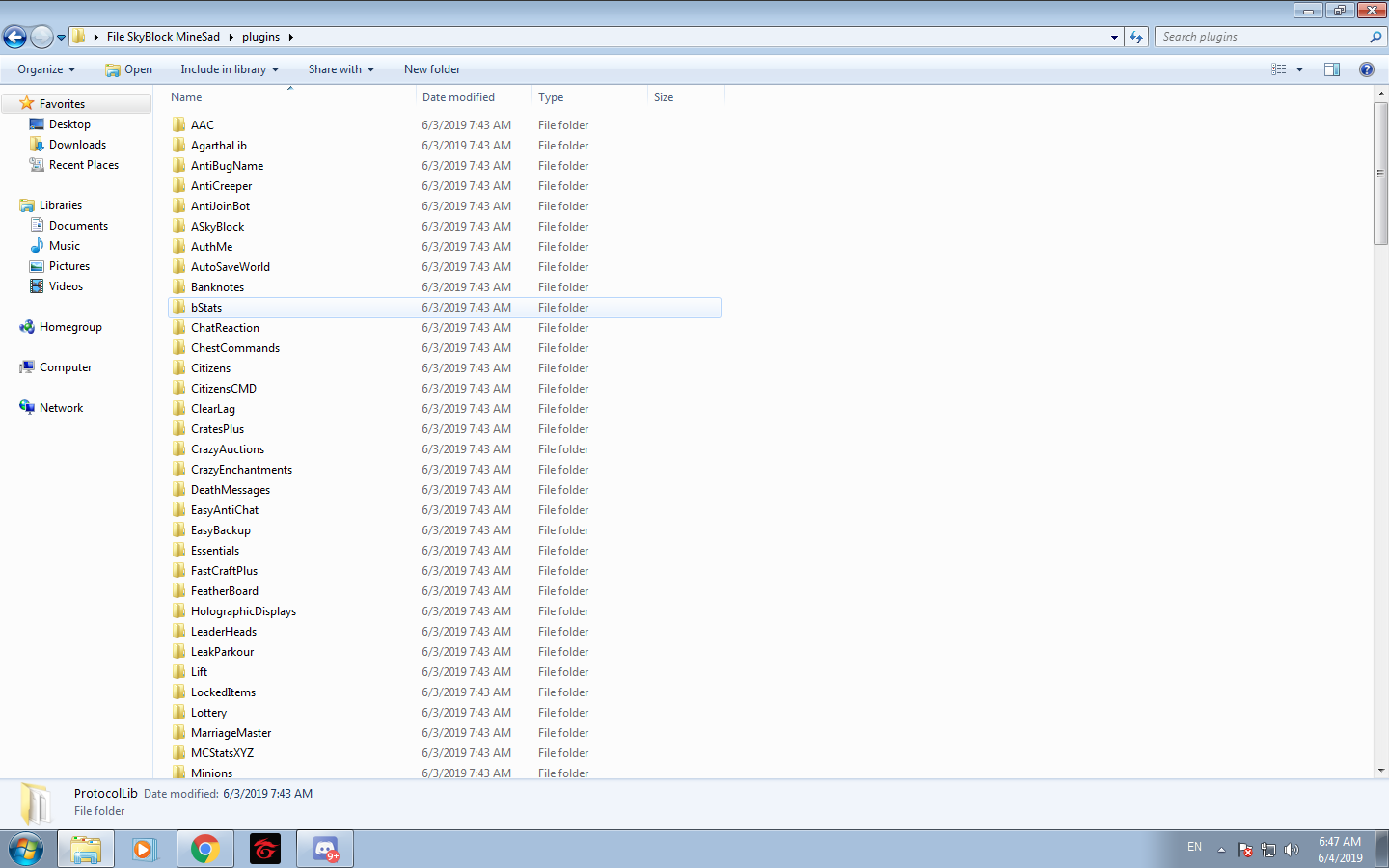The image size is (1389, 868).
Task: Focus the Search plugins field
Action: (1263, 37)
